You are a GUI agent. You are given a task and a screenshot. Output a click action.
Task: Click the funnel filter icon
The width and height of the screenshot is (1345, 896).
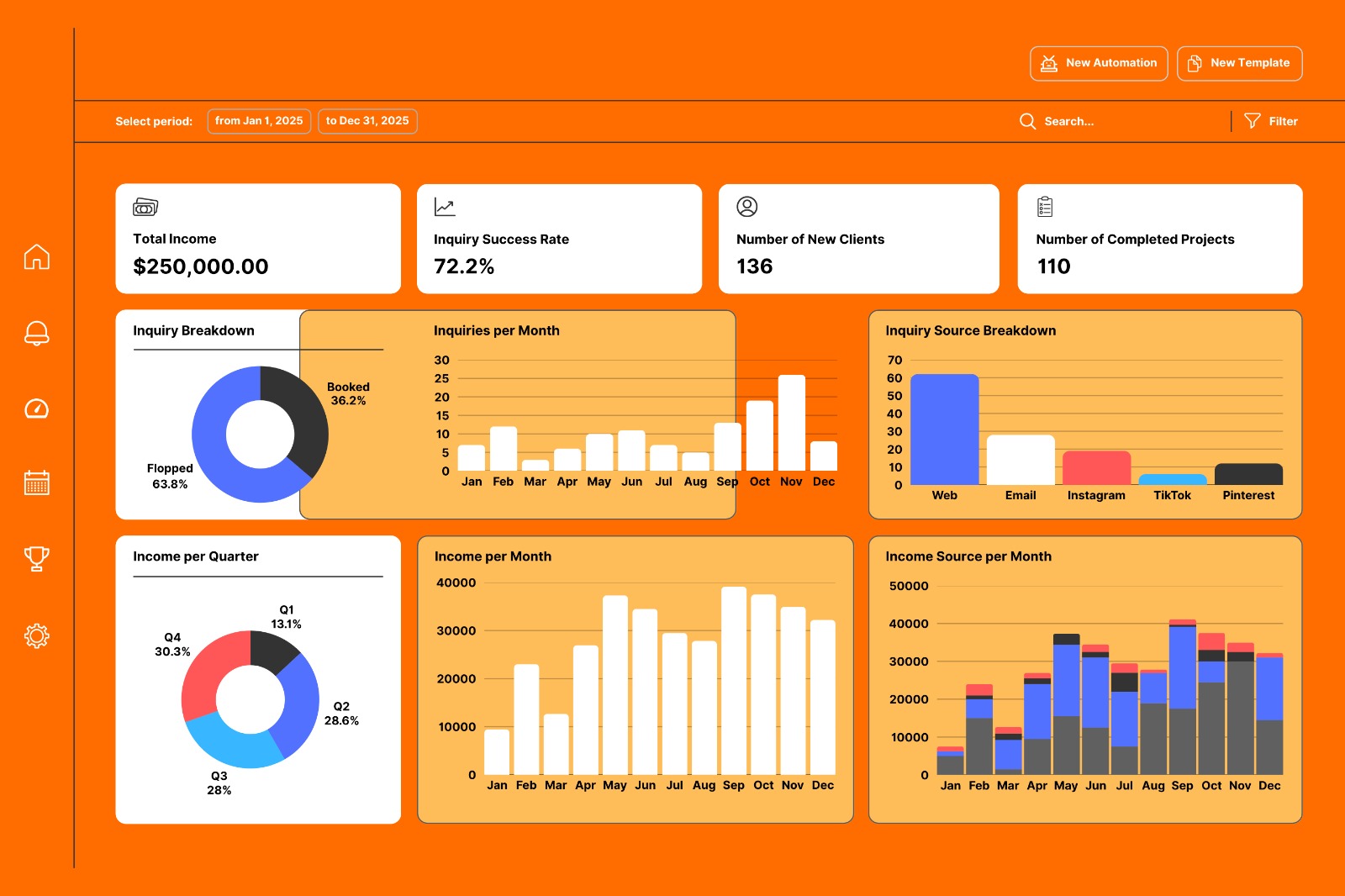coord(1252,121)
